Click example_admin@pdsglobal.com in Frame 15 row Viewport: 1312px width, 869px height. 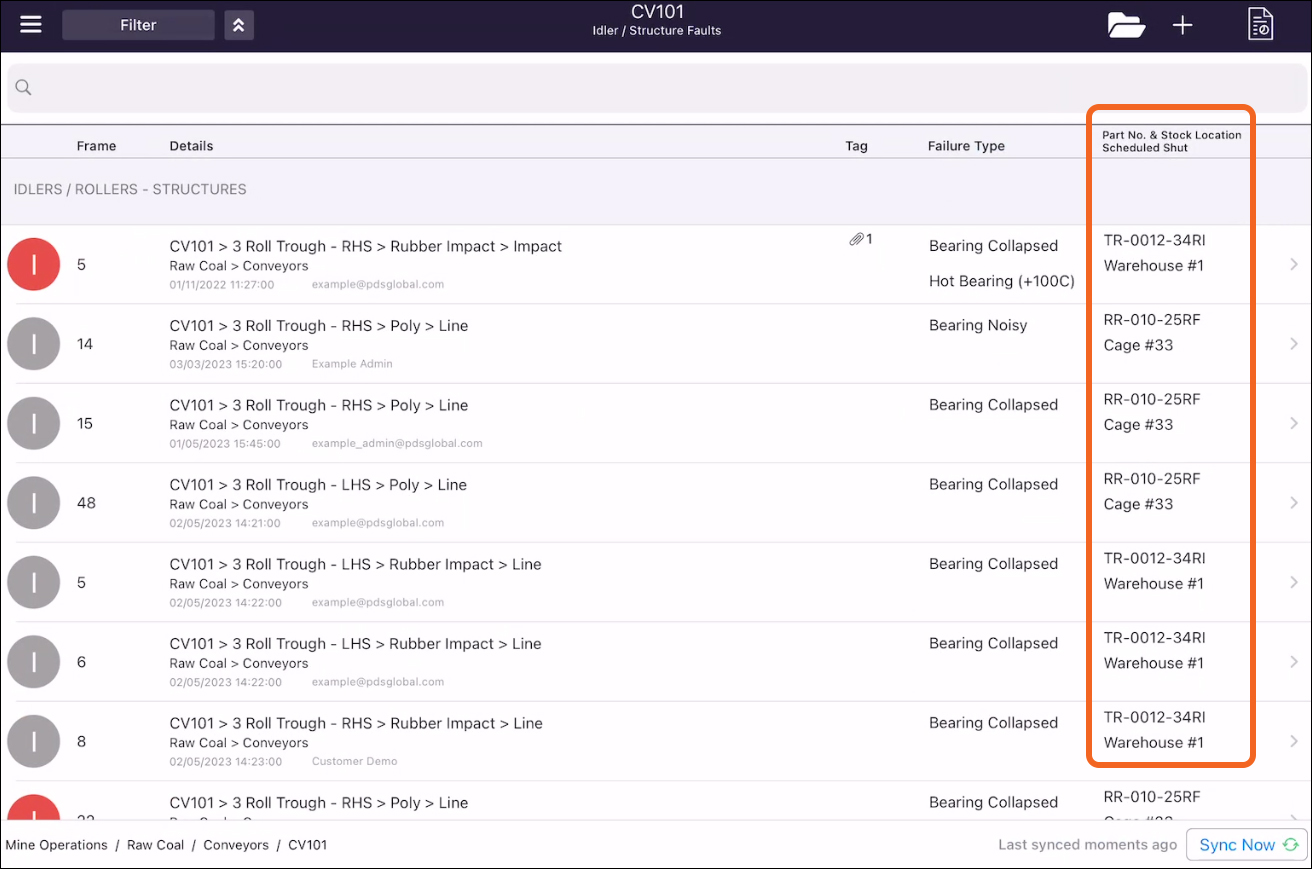(397, 443)
